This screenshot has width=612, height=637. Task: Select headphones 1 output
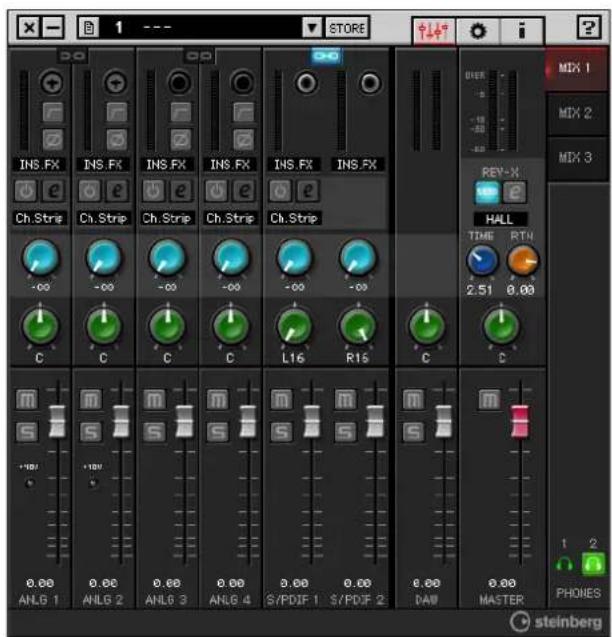click(564, 564)
